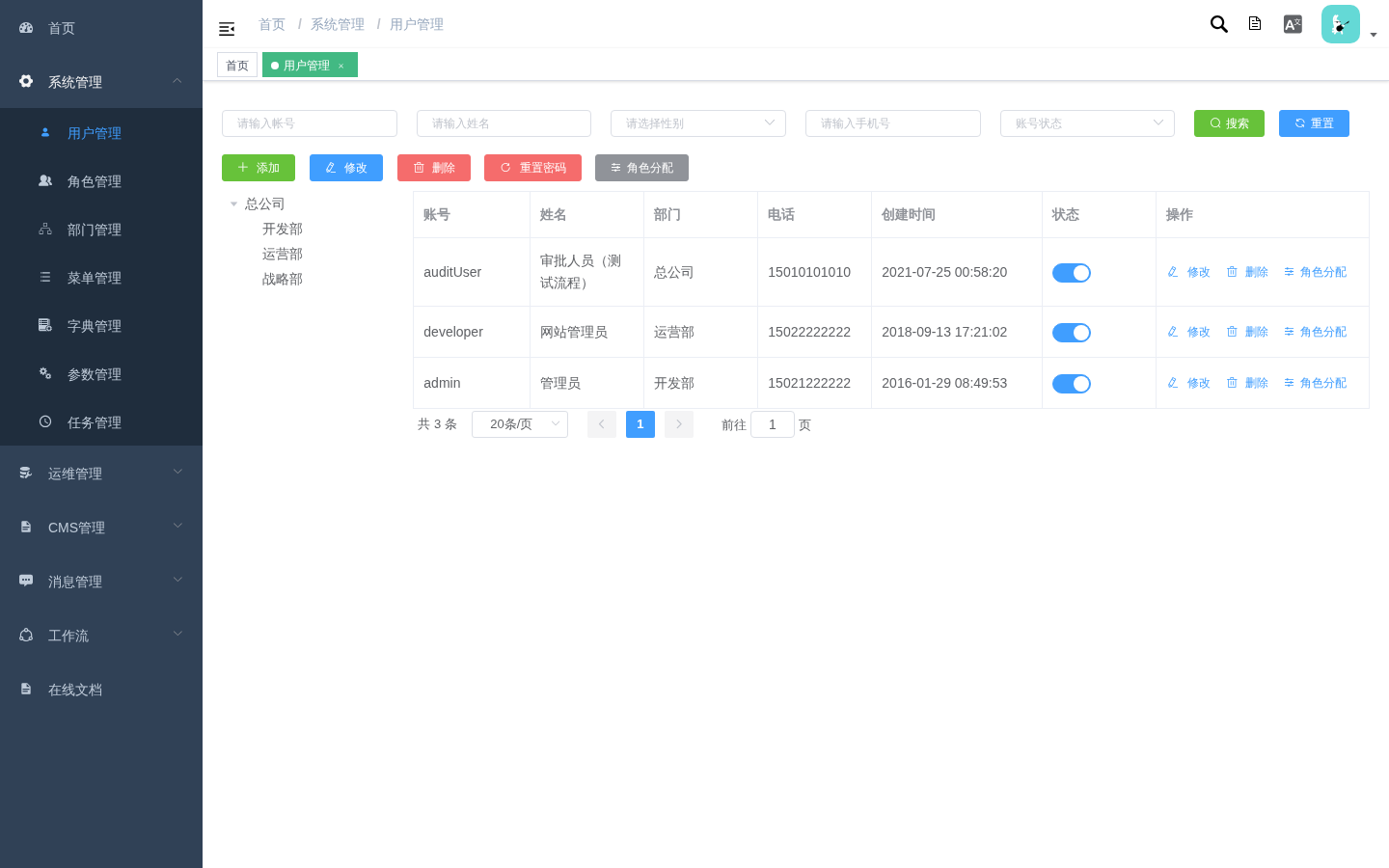Click the green 添加 button
Image resolution: width=1389 pixels, height=868 pixels.
coord(259,168)
